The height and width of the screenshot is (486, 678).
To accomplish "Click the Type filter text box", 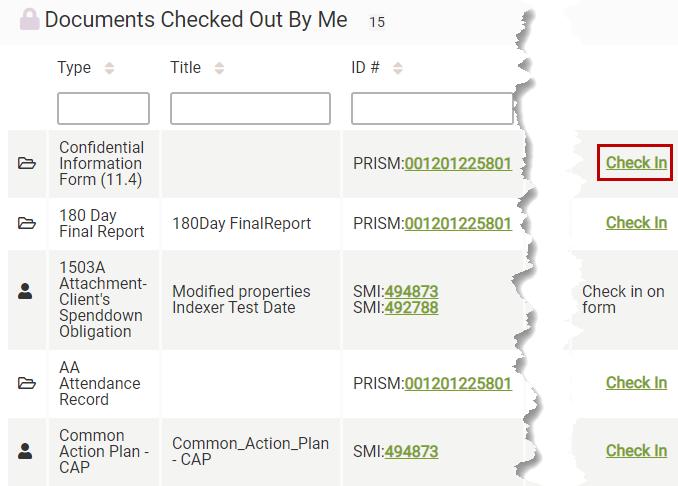I will [103, 108].
